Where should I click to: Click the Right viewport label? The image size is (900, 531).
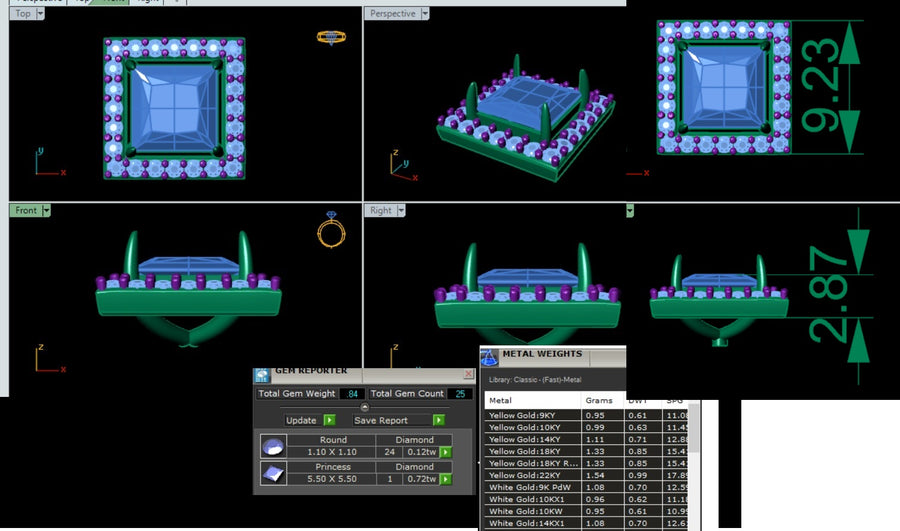click(x=381, y=211)
